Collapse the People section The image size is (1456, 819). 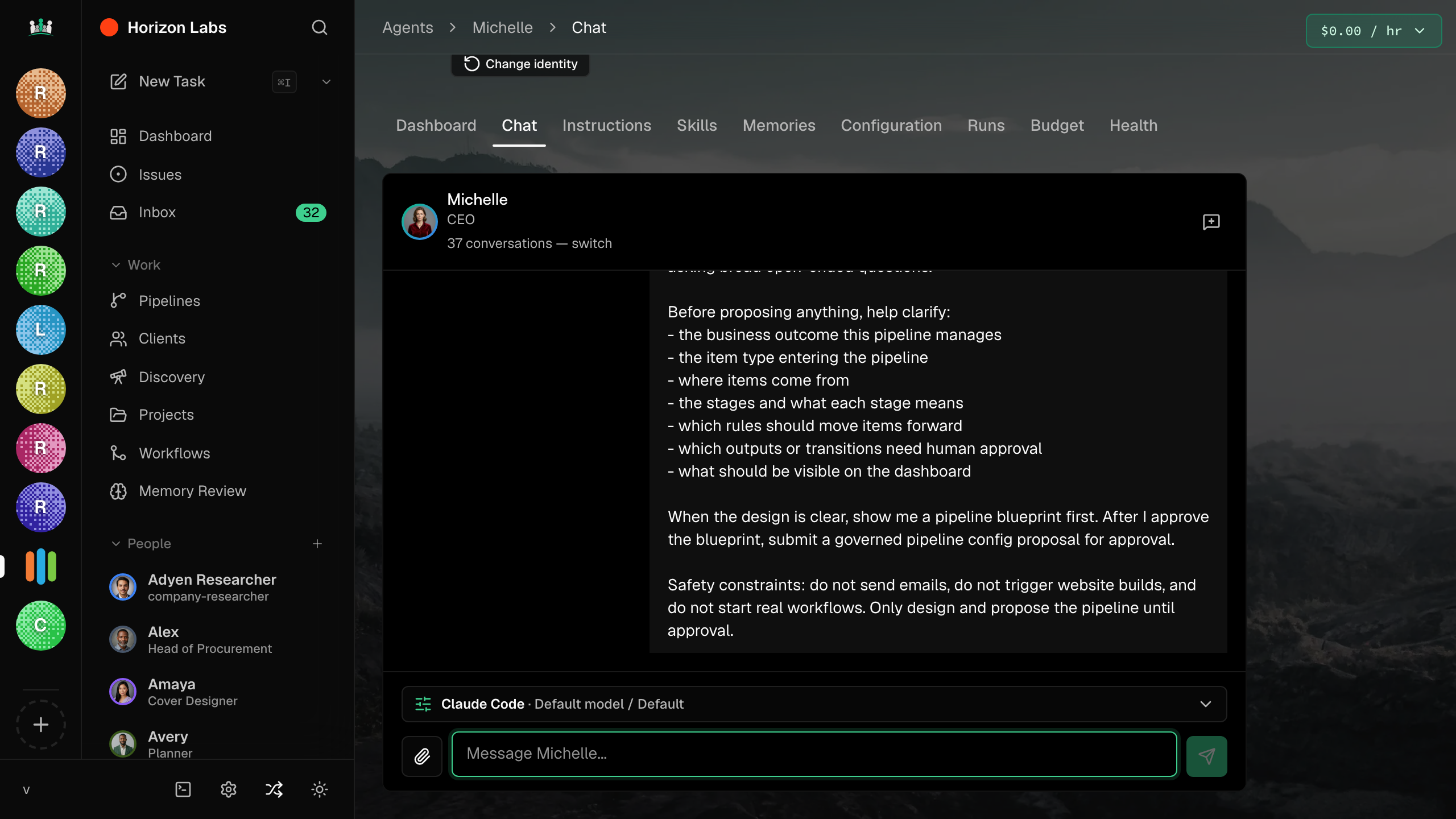(141, 544)
